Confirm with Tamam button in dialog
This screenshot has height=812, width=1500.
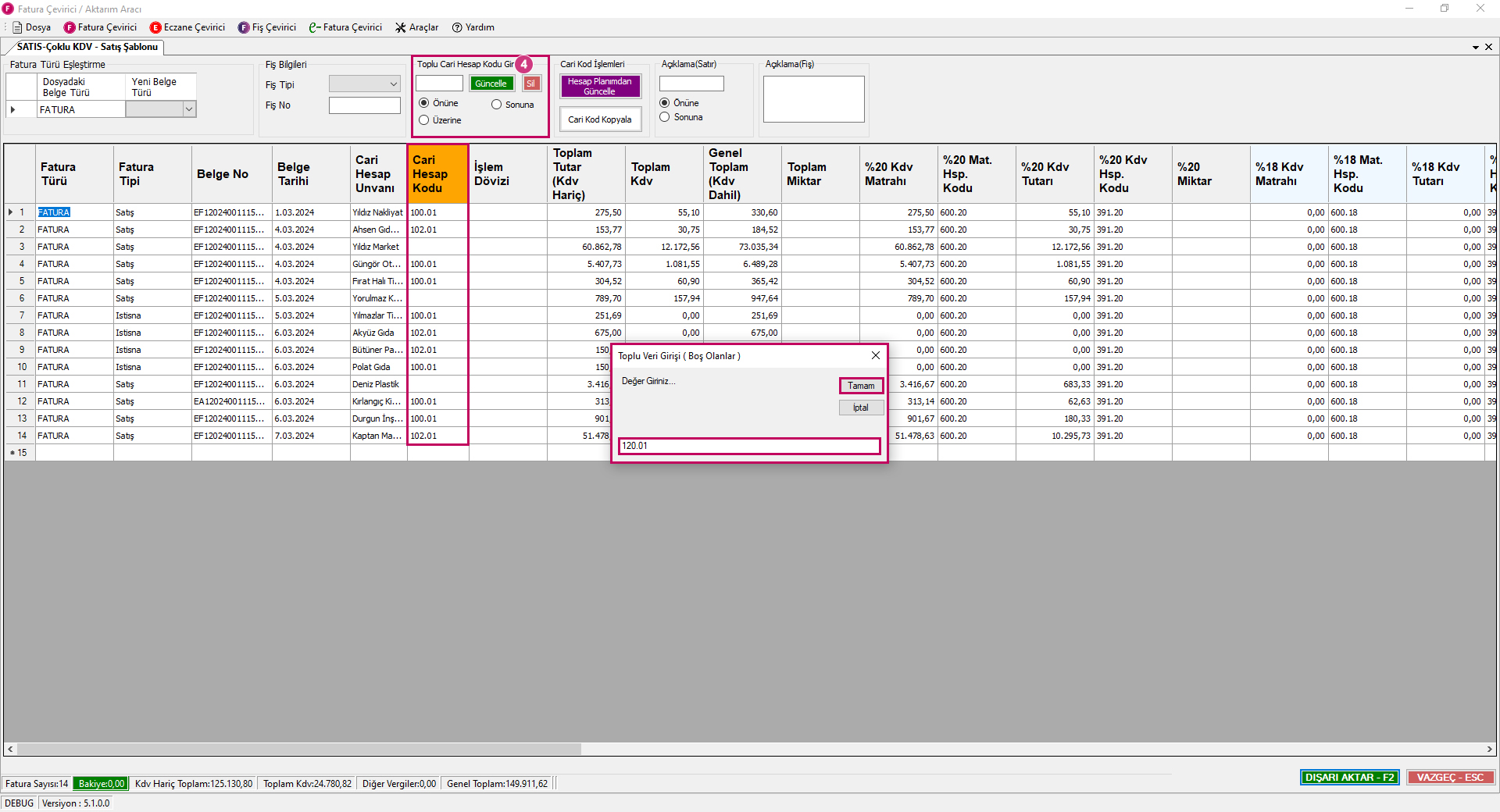(x=861, y=386)
